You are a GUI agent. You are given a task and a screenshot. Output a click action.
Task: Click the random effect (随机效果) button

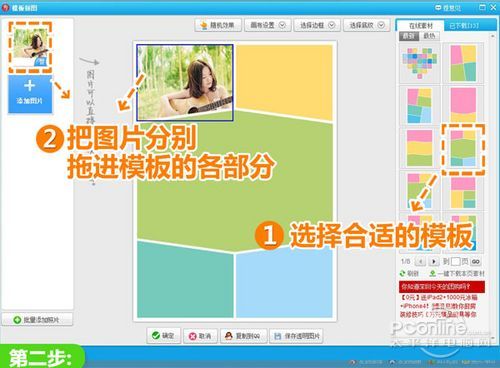[x=218, y=25]
